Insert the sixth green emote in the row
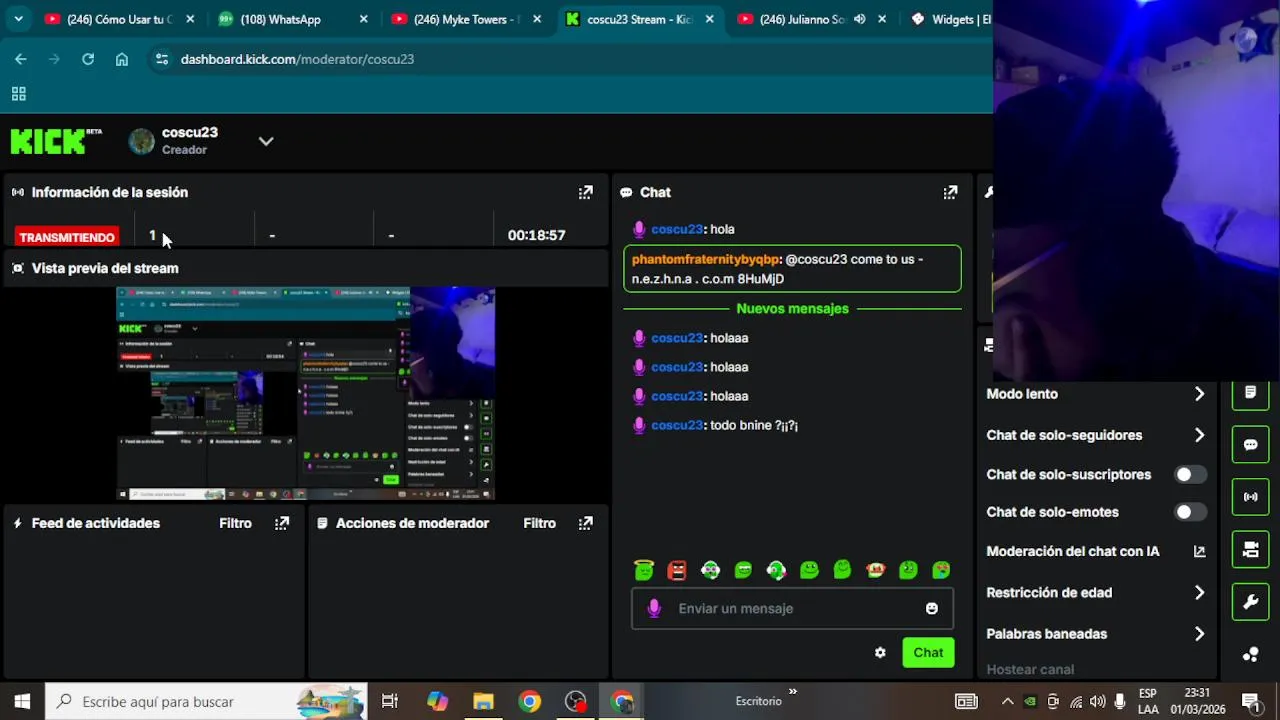 809,570
